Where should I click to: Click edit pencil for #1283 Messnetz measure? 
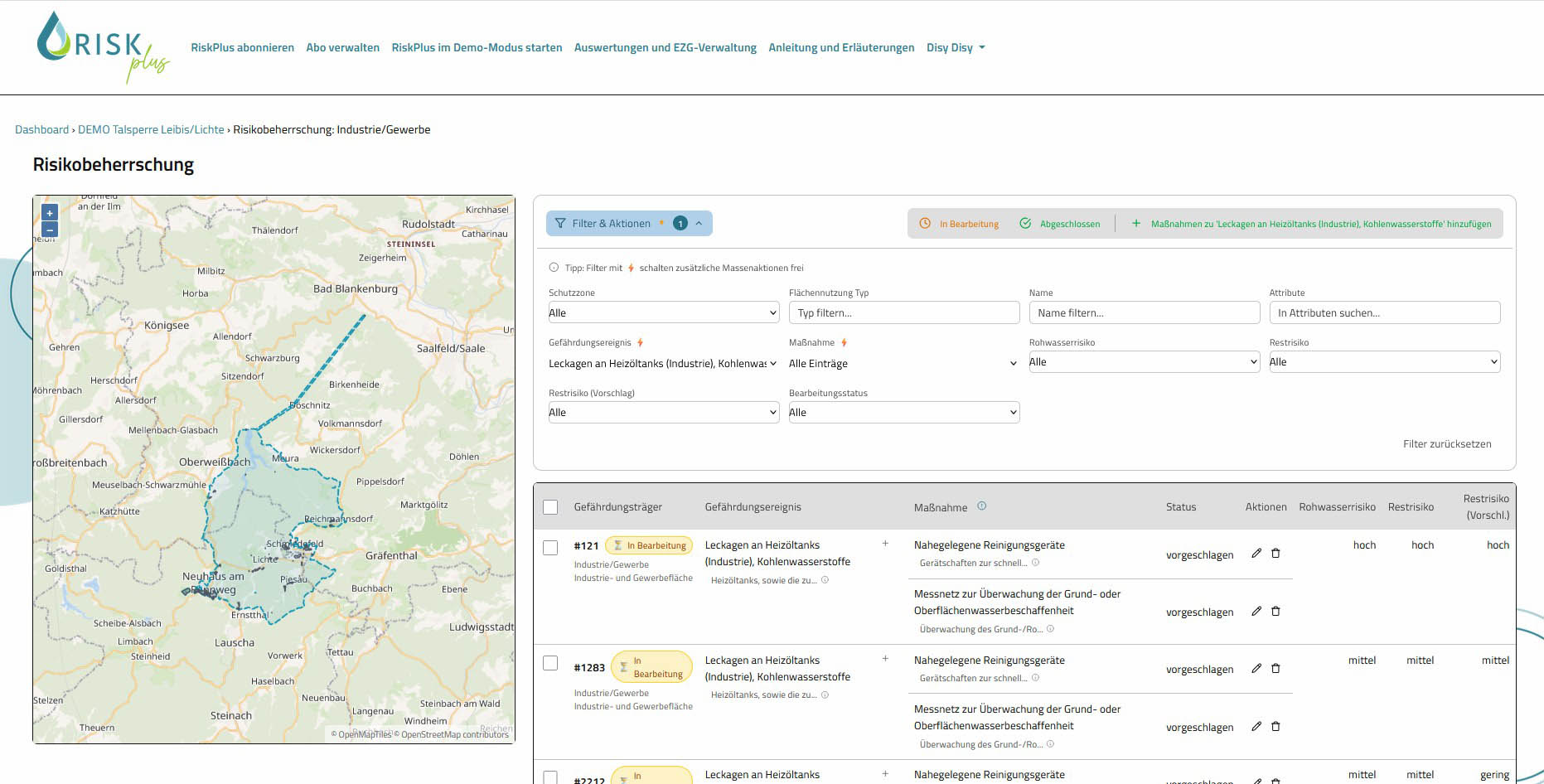(1256, 727)
